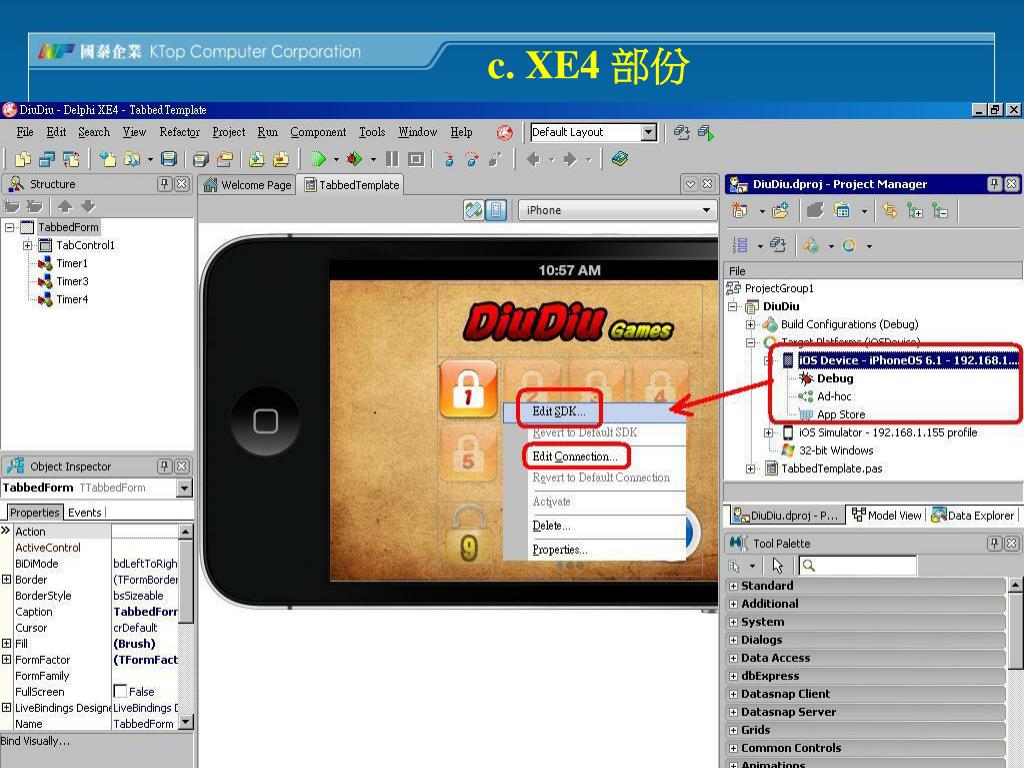Screen dimensions: 1024x768
Task: Expand the TabControl1 tree node
Action: coord(27,246)
